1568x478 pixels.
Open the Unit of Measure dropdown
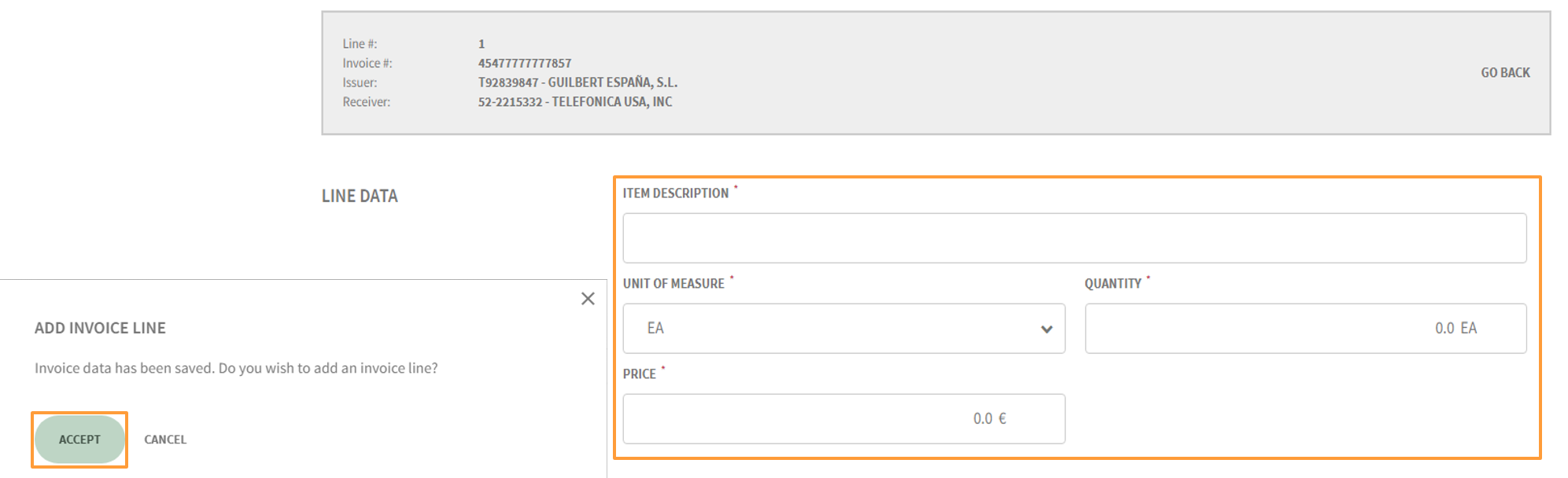click(x=843, y=328)
